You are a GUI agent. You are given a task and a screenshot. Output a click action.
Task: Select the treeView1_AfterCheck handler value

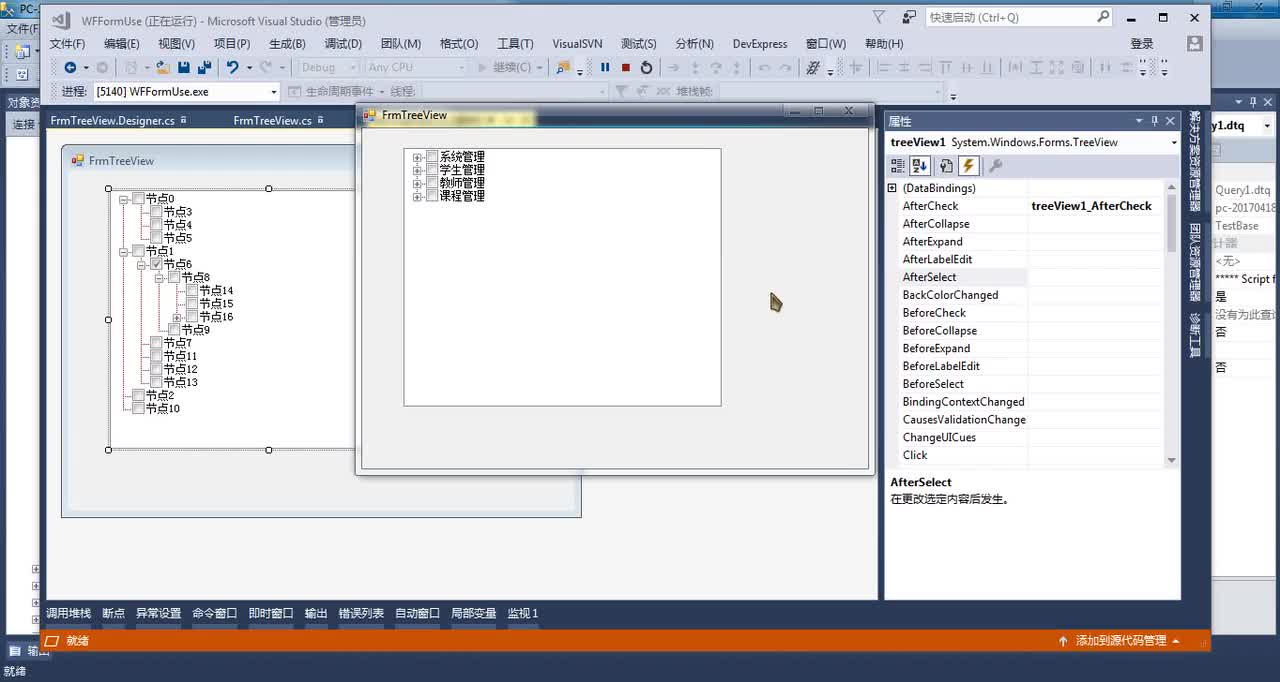coord(1092,206)
